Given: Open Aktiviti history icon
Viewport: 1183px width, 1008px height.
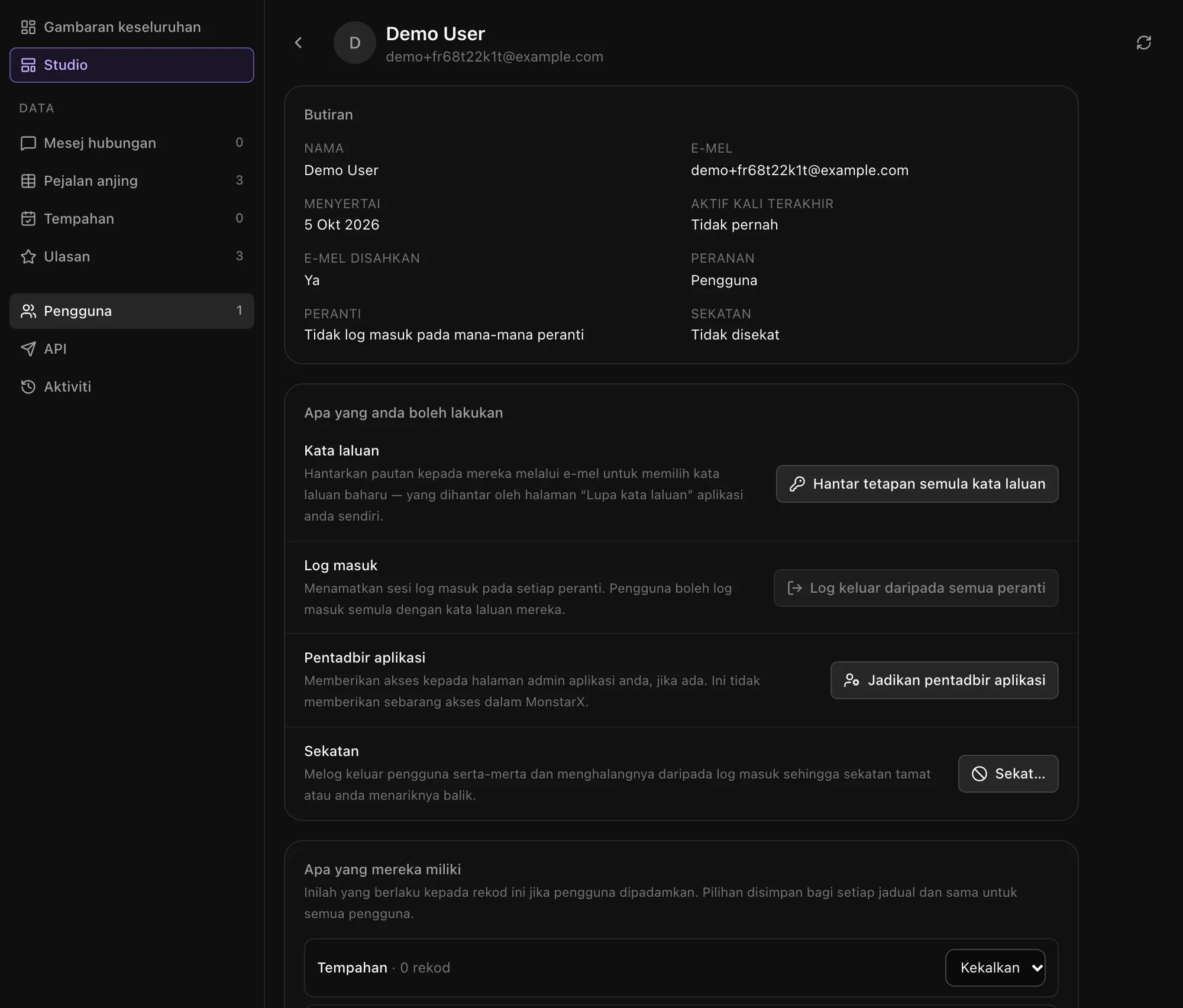Looking at the screenshot, I should [28, 387].
